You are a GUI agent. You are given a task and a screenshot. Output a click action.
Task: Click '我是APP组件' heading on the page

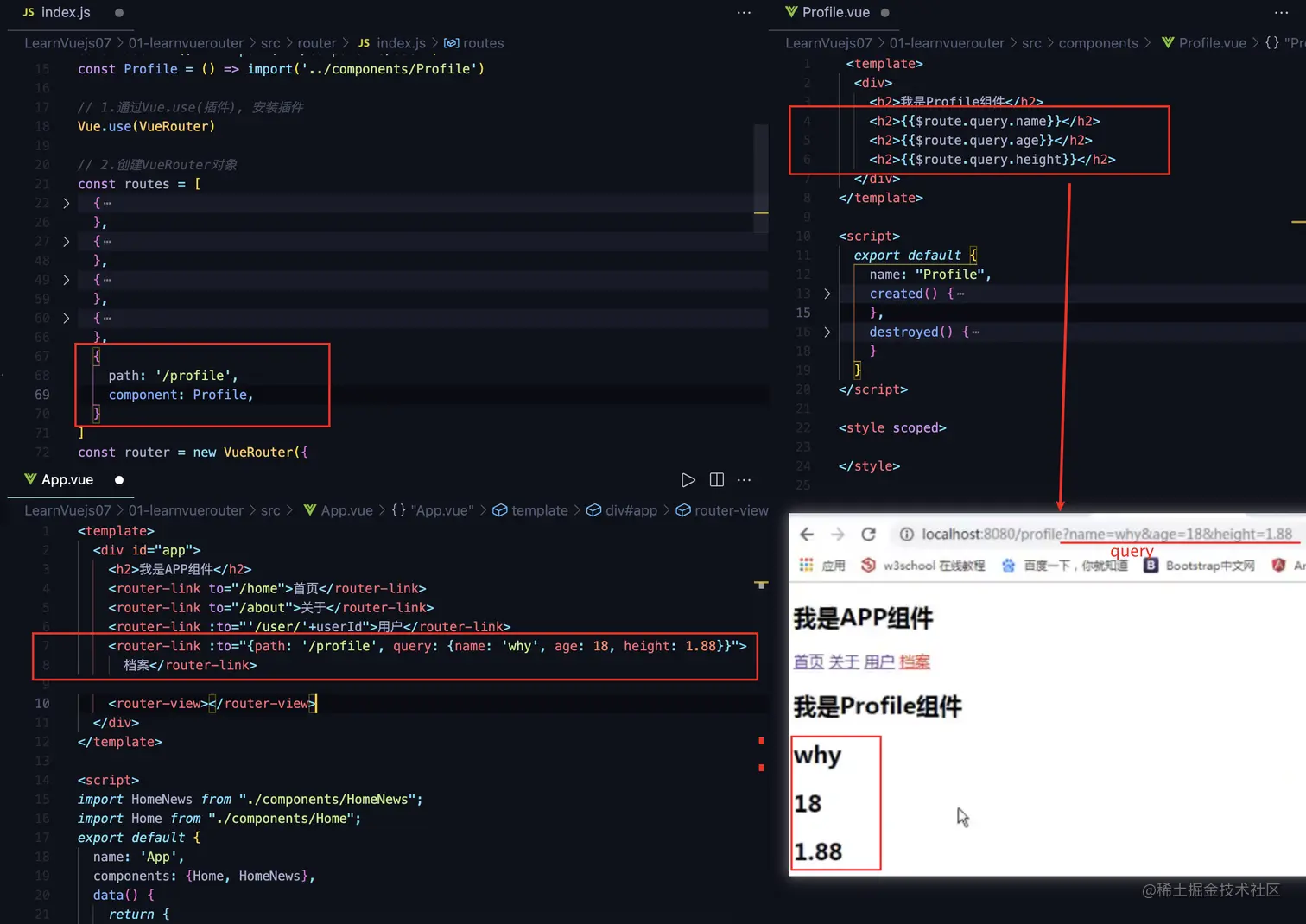[x=863, y=618]
